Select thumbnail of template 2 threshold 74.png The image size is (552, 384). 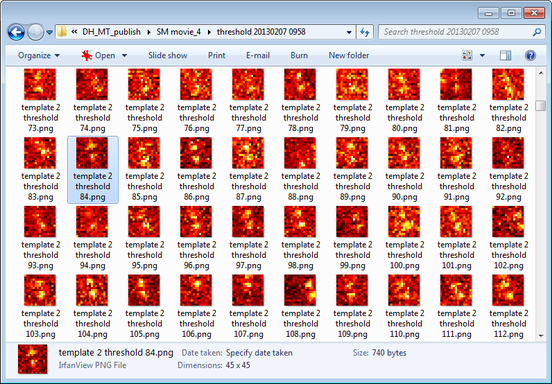point(92,84)
